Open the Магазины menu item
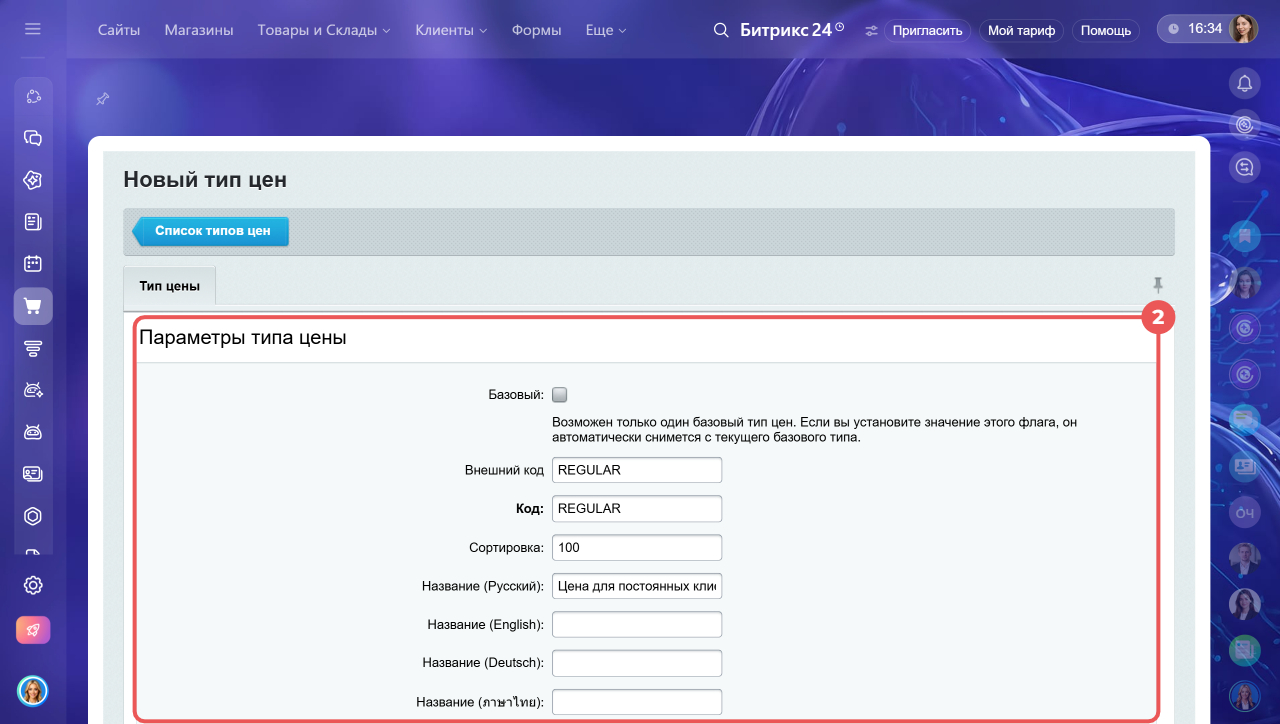The width and height of the screenshot is (1280, 724). coord(199,30)
